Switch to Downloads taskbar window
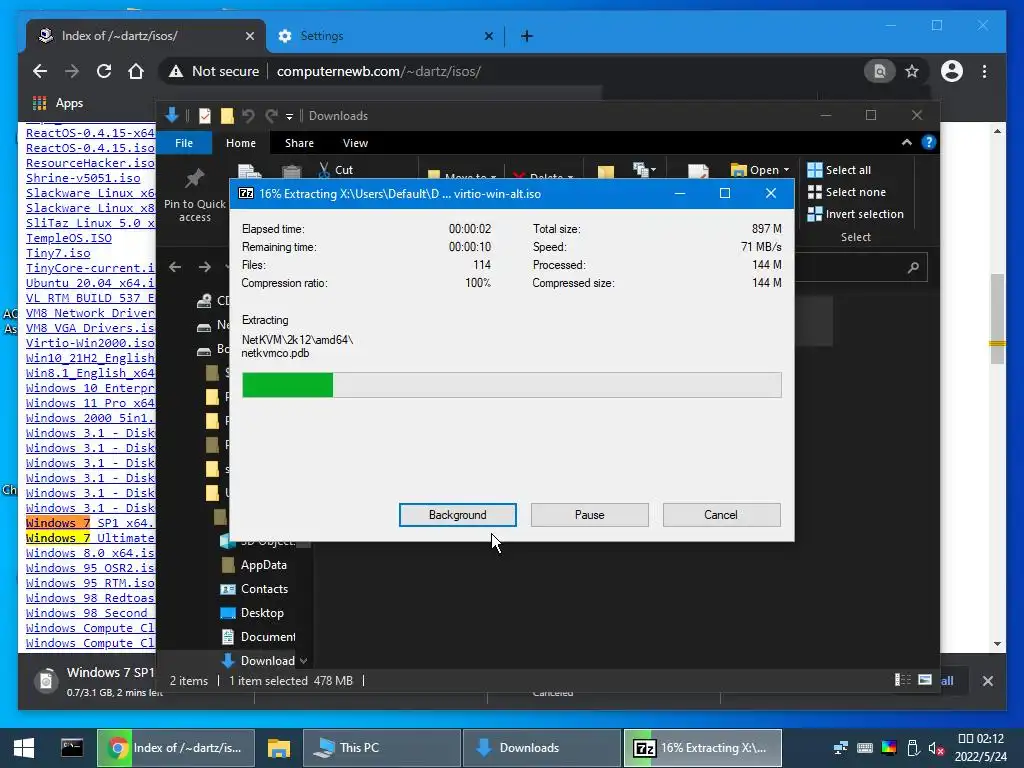This screenshot has height=768, width=1024. tap(541, 748)
